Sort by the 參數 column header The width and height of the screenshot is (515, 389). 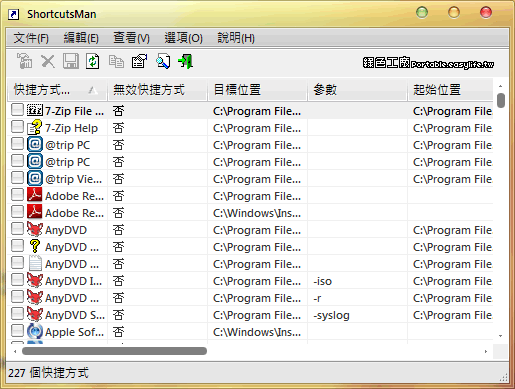click(357, 90)
